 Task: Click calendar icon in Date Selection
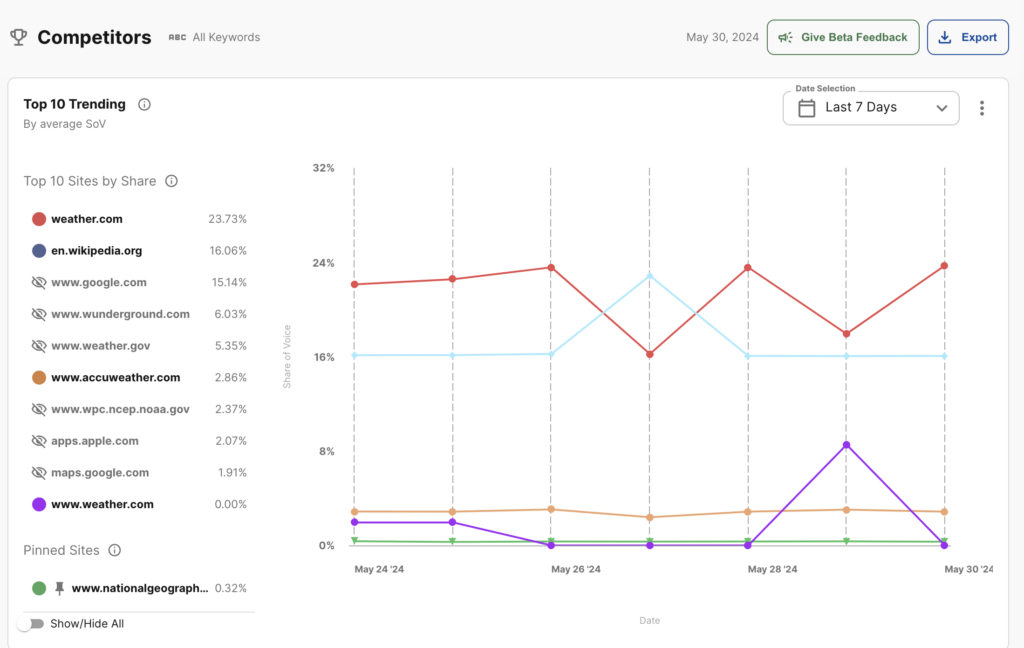pyautogui.click(x=806, y=108)
